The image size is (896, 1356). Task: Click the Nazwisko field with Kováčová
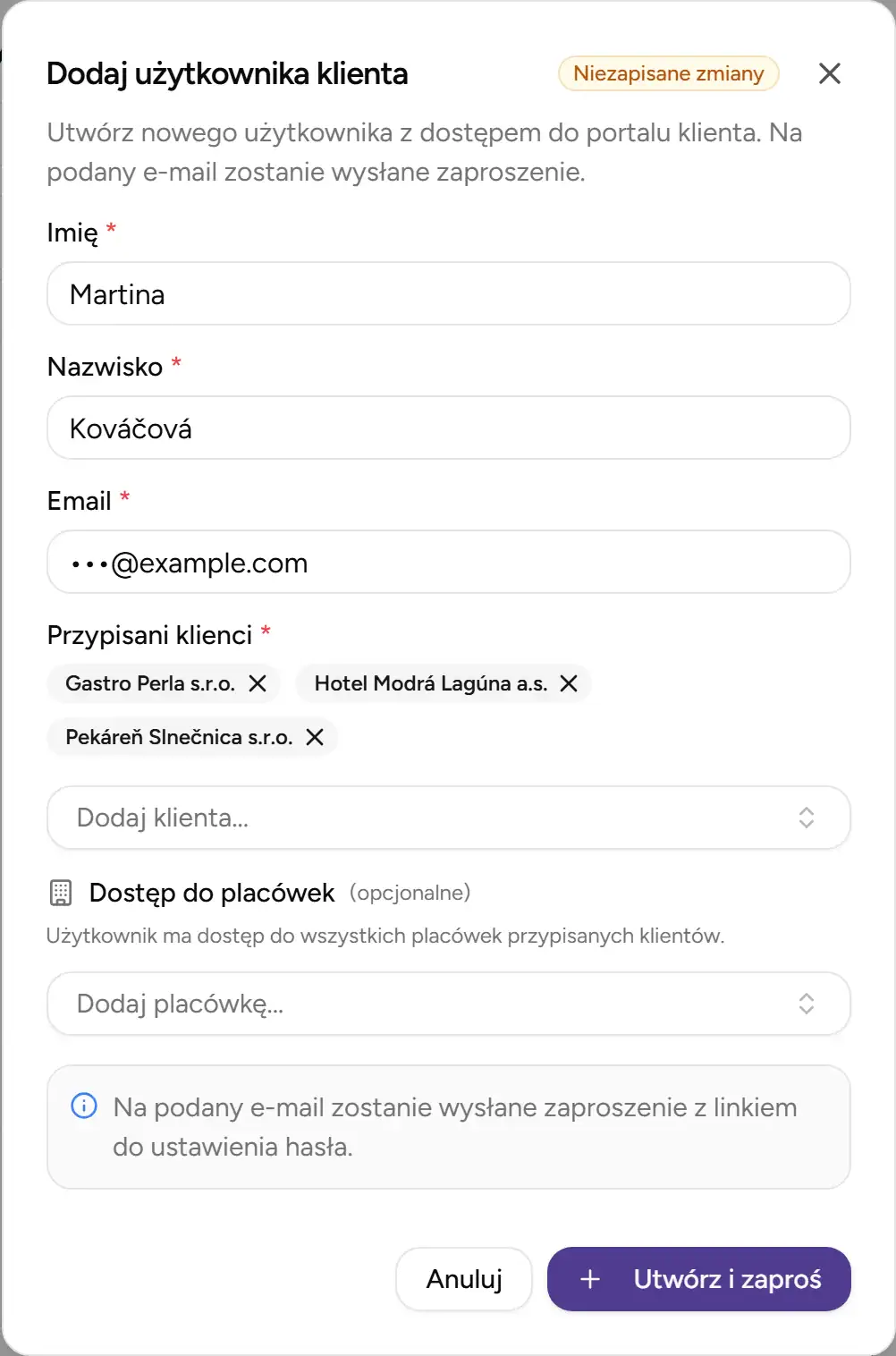[447, 428]
